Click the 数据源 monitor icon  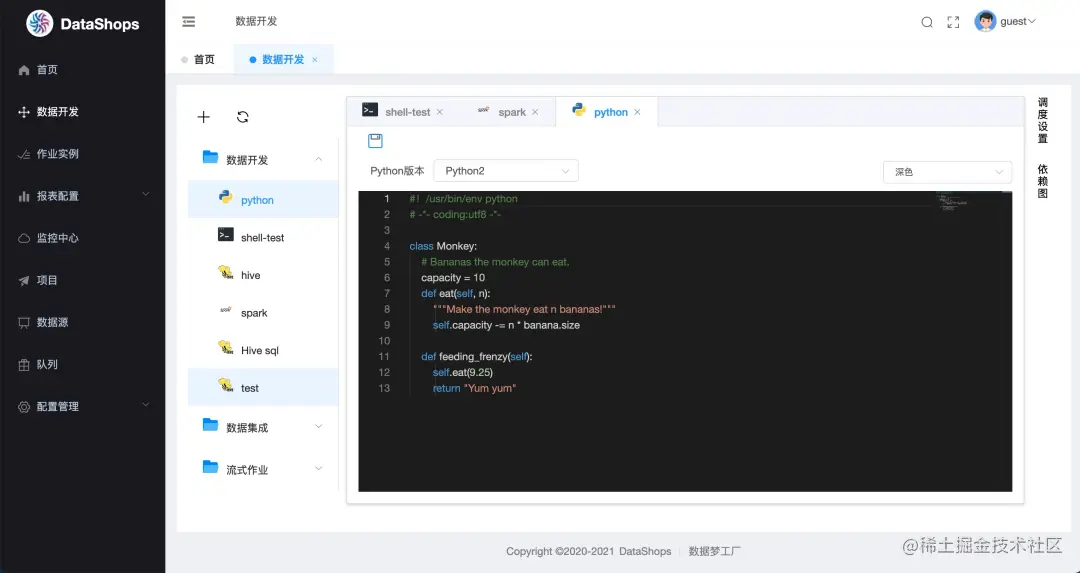[x=24, y=322]
